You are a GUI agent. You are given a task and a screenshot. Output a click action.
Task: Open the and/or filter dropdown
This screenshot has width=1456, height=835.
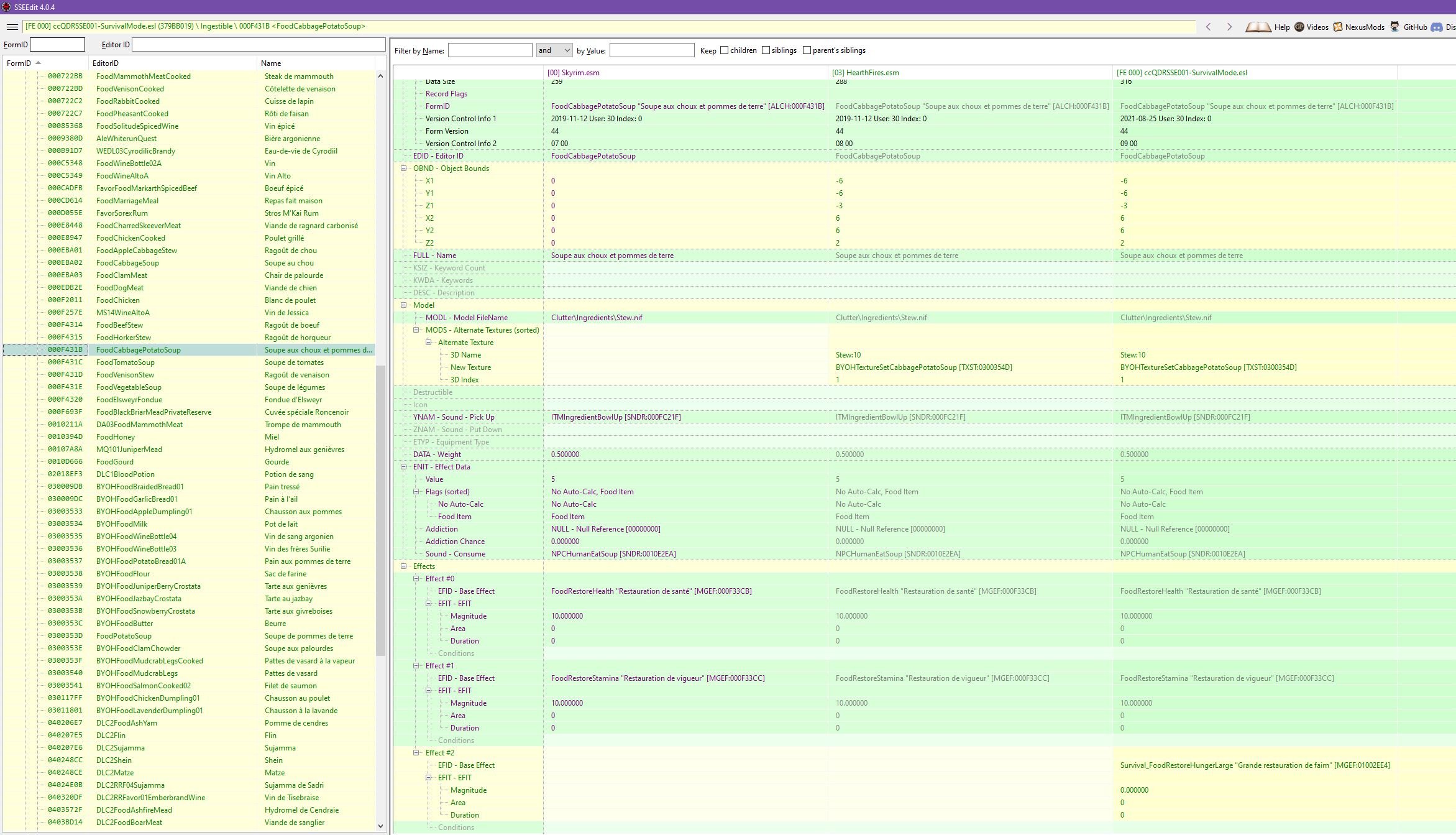tap(554, 50)
